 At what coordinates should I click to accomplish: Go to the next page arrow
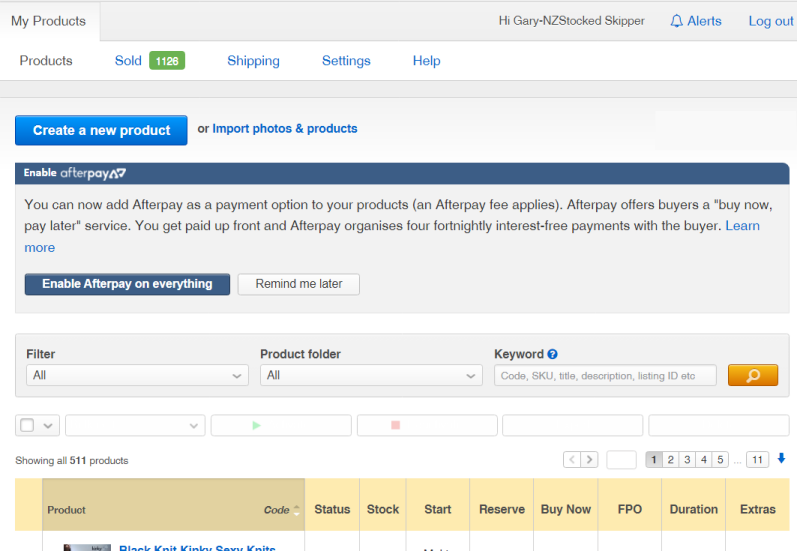click(x=589, y=460)
